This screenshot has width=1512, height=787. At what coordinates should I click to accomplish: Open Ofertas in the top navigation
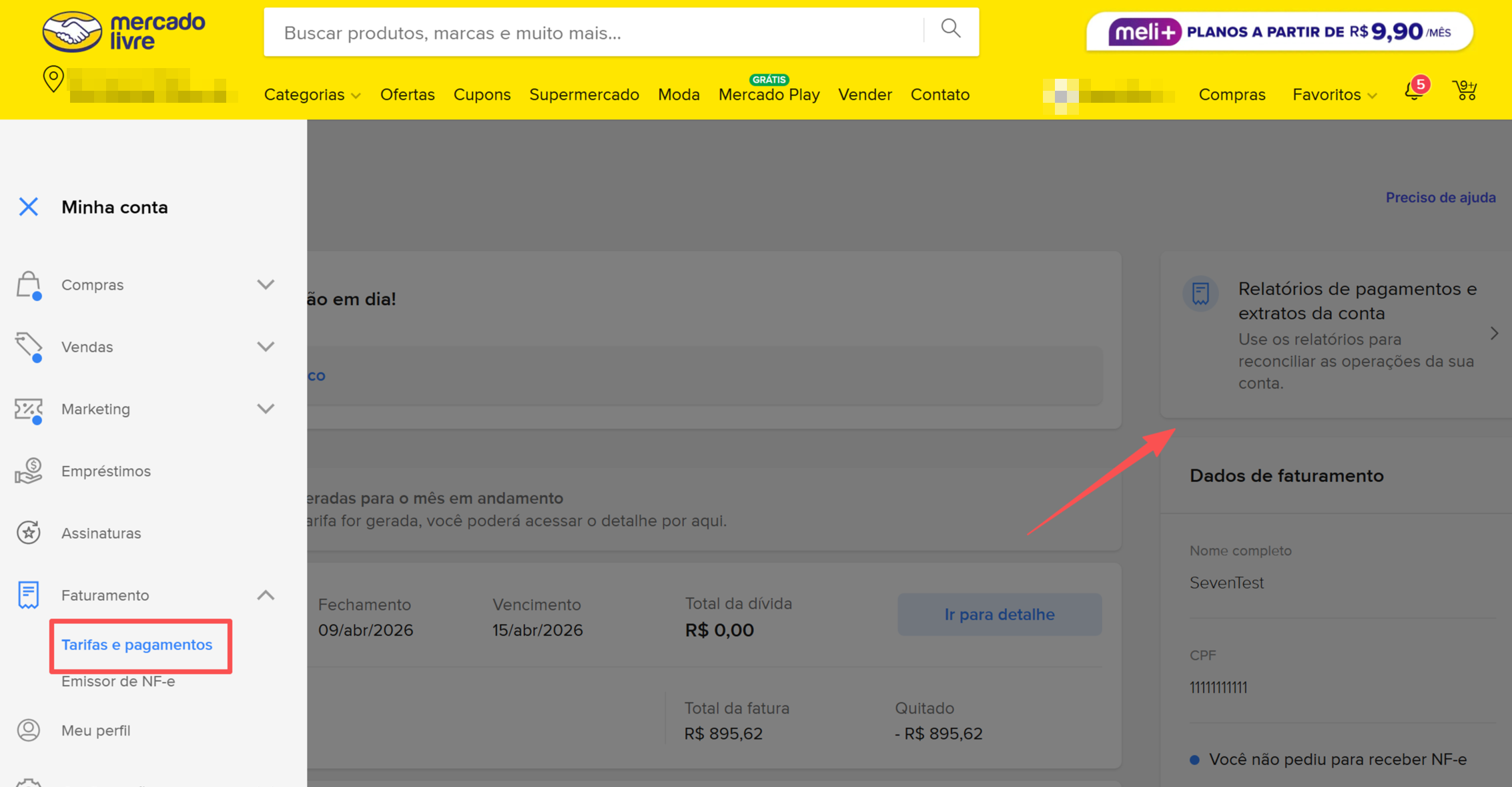pos(407,95)
